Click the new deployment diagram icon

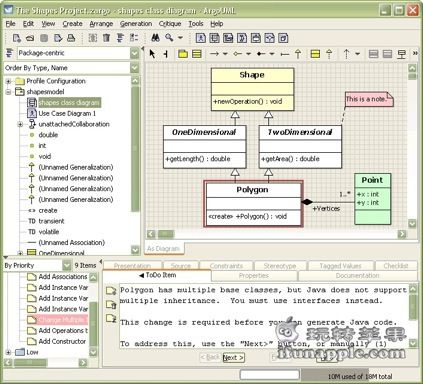pyautogui.click(x=283, y=38)
